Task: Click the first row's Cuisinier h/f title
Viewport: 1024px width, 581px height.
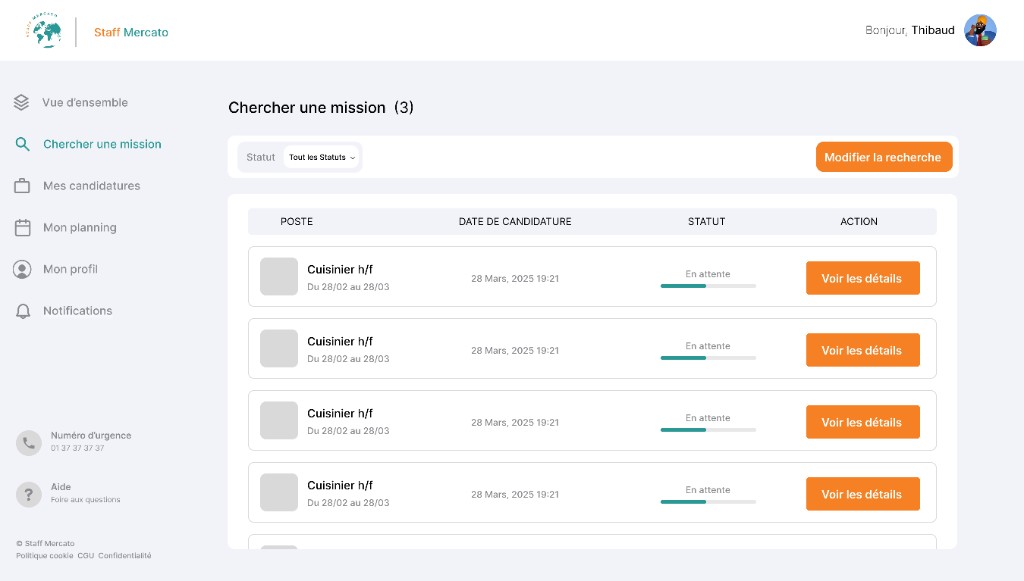Action: 340,270
